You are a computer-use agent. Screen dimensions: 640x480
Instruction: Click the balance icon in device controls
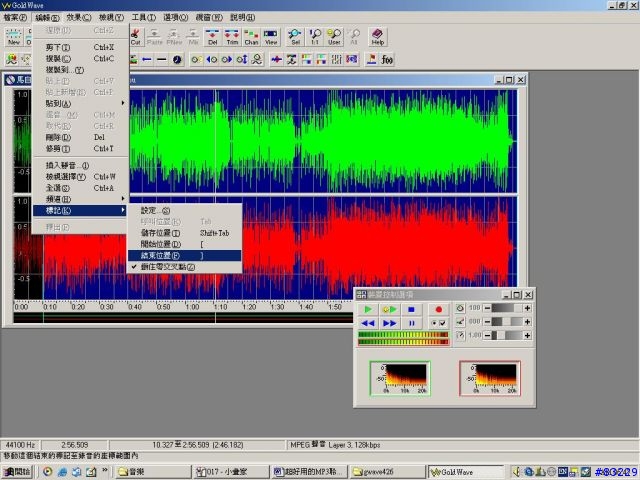coord(460,322)
